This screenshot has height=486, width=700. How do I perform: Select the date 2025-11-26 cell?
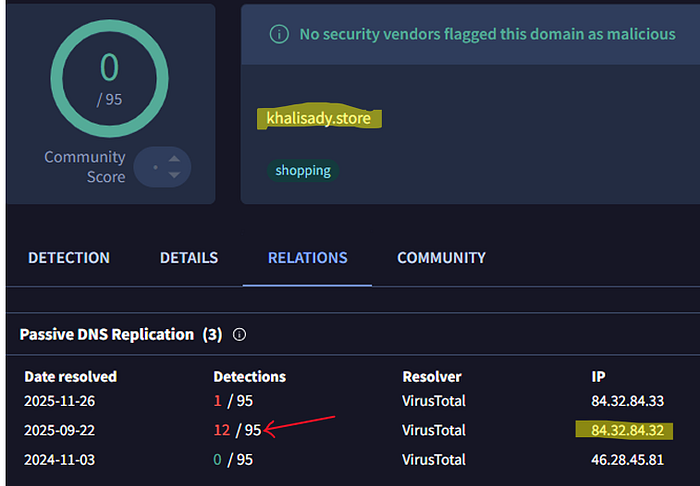(59, 401)
